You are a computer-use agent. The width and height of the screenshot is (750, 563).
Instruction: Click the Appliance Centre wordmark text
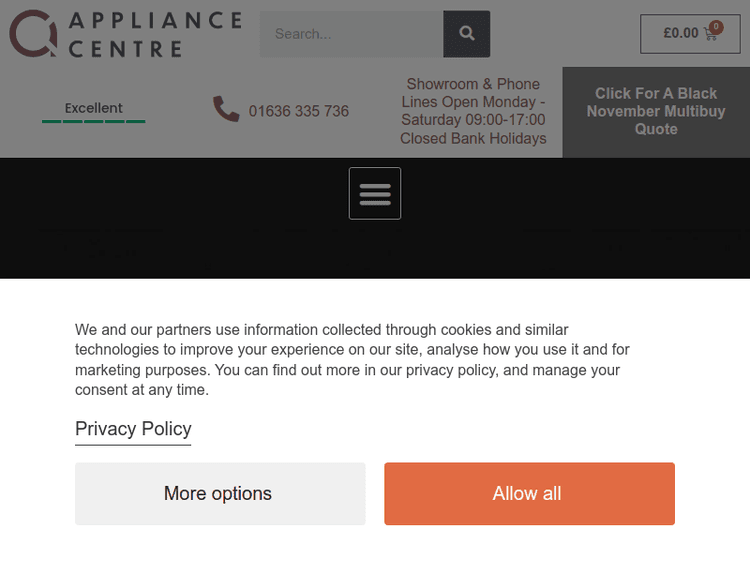point(154,34)
